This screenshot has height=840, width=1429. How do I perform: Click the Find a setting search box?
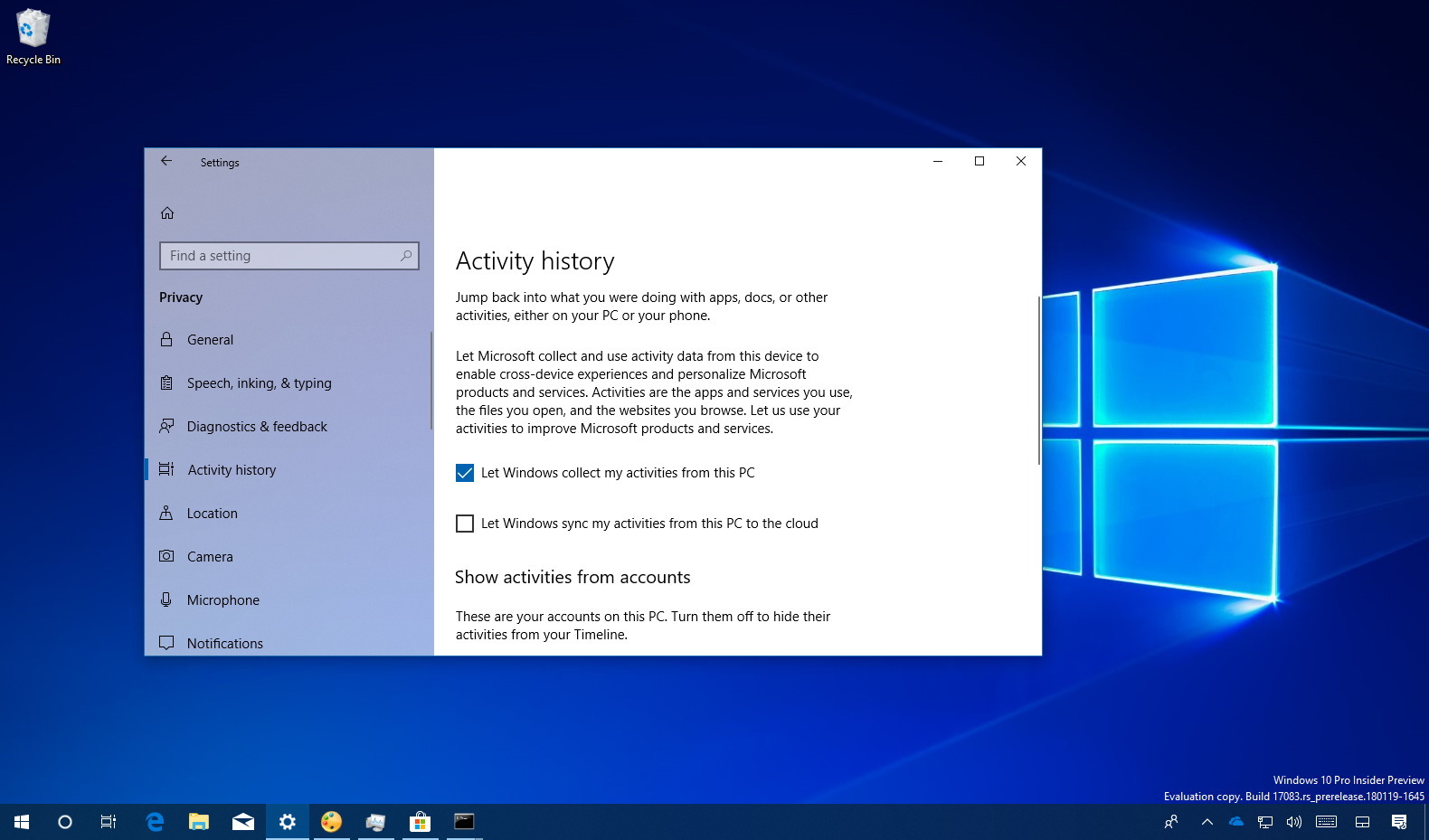coord(289,256)
